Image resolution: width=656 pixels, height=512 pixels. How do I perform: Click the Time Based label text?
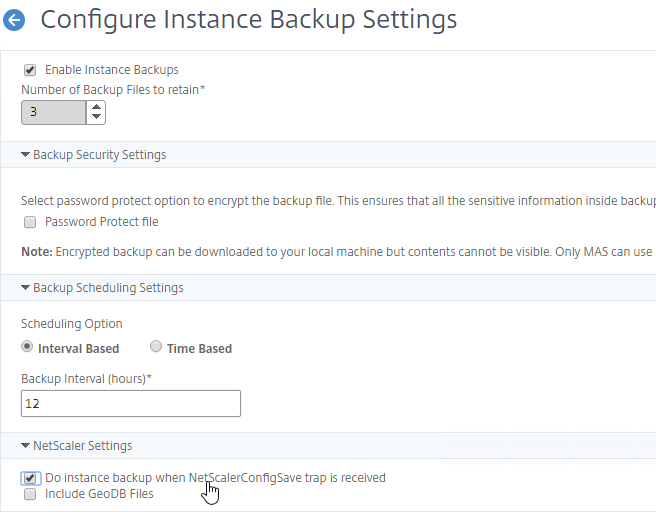tap(199, 348)
